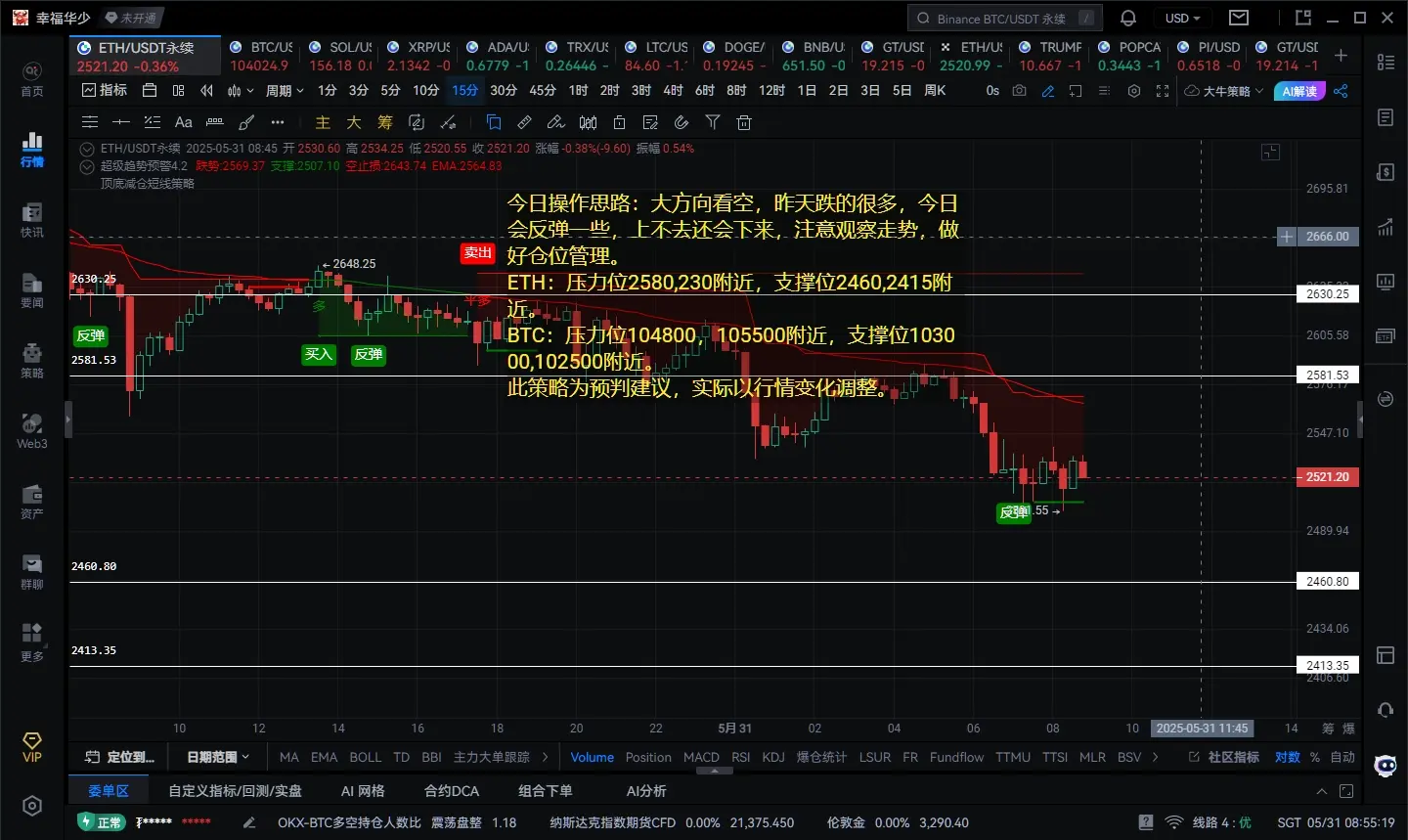
Task: Click the rewind replay icon
Action: coord(206,91)
